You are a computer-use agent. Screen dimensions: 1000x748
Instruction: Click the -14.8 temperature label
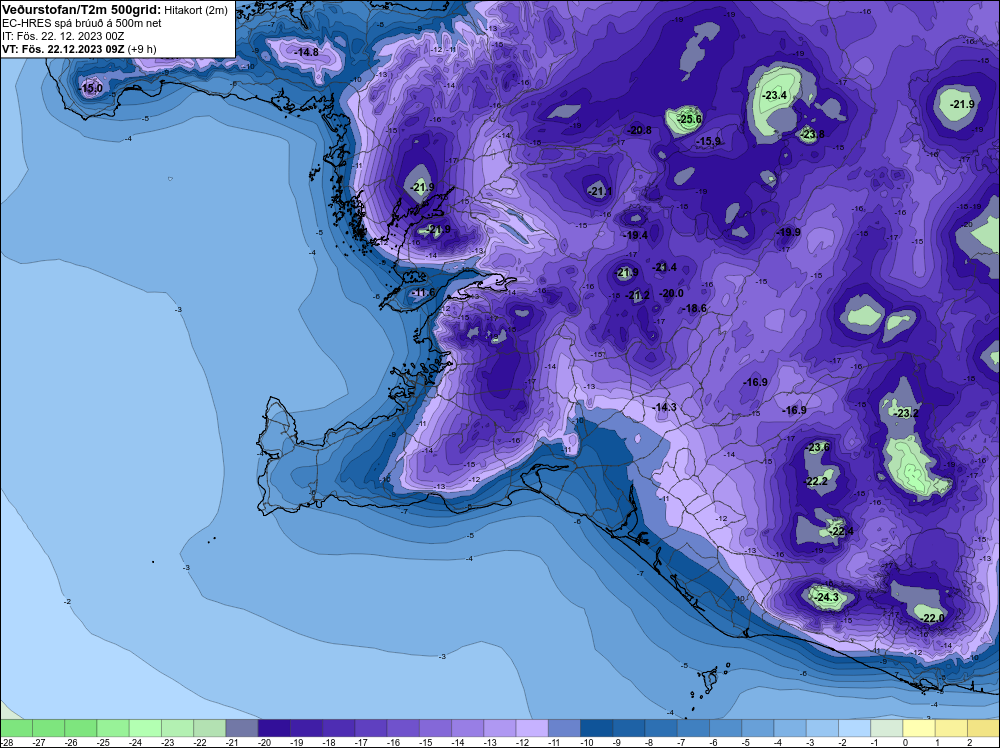coord(307,52)
